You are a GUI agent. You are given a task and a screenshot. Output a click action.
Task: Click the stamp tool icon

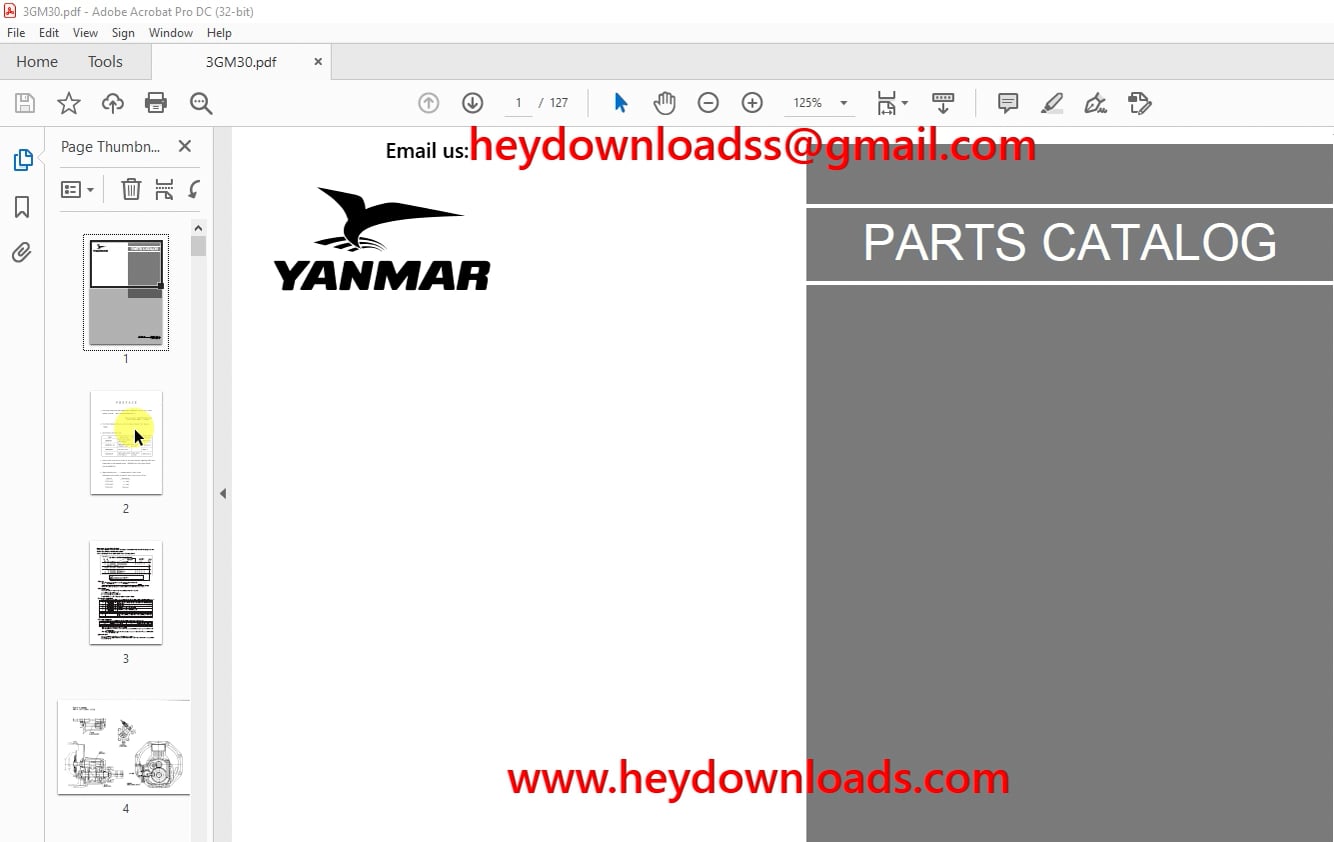click(x=1139, y=103)
